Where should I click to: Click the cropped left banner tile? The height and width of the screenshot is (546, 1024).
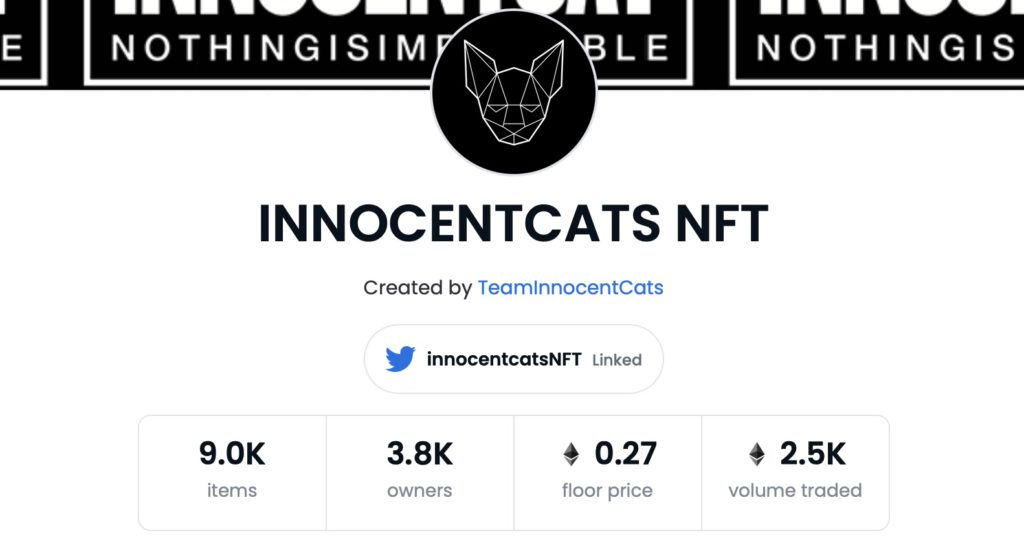click(24, 42)
